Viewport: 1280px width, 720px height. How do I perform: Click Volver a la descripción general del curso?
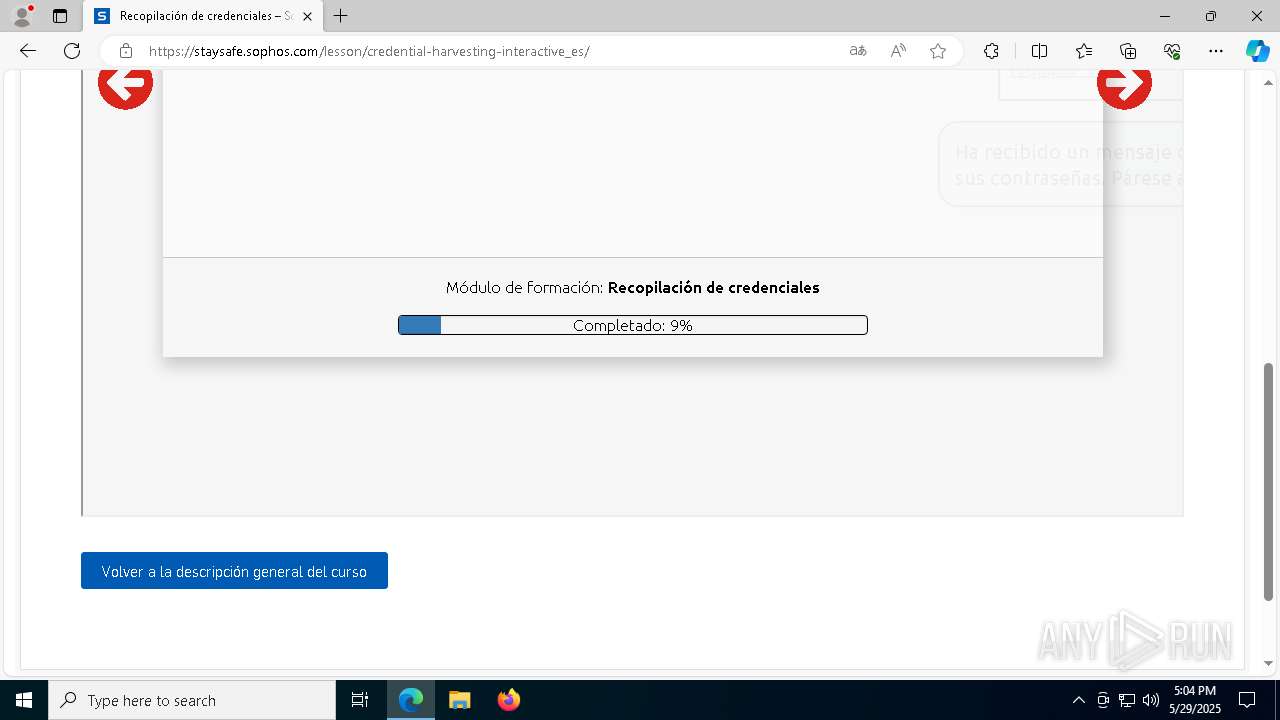(234, 571)
